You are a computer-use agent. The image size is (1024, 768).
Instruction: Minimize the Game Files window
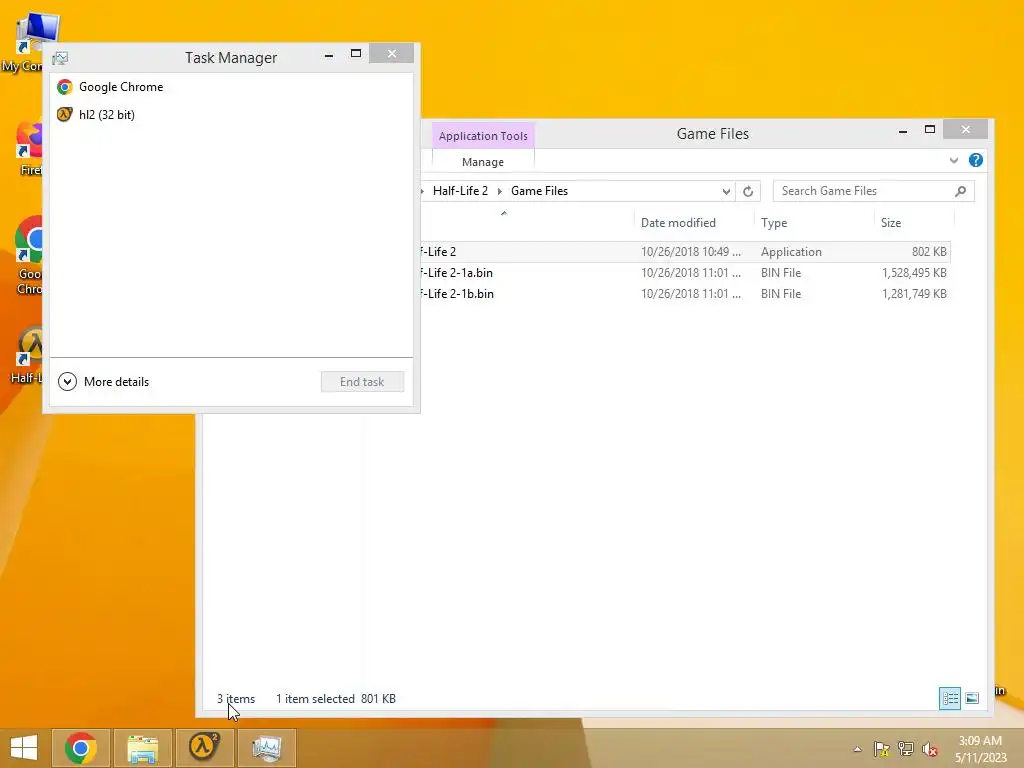[903, 131]
